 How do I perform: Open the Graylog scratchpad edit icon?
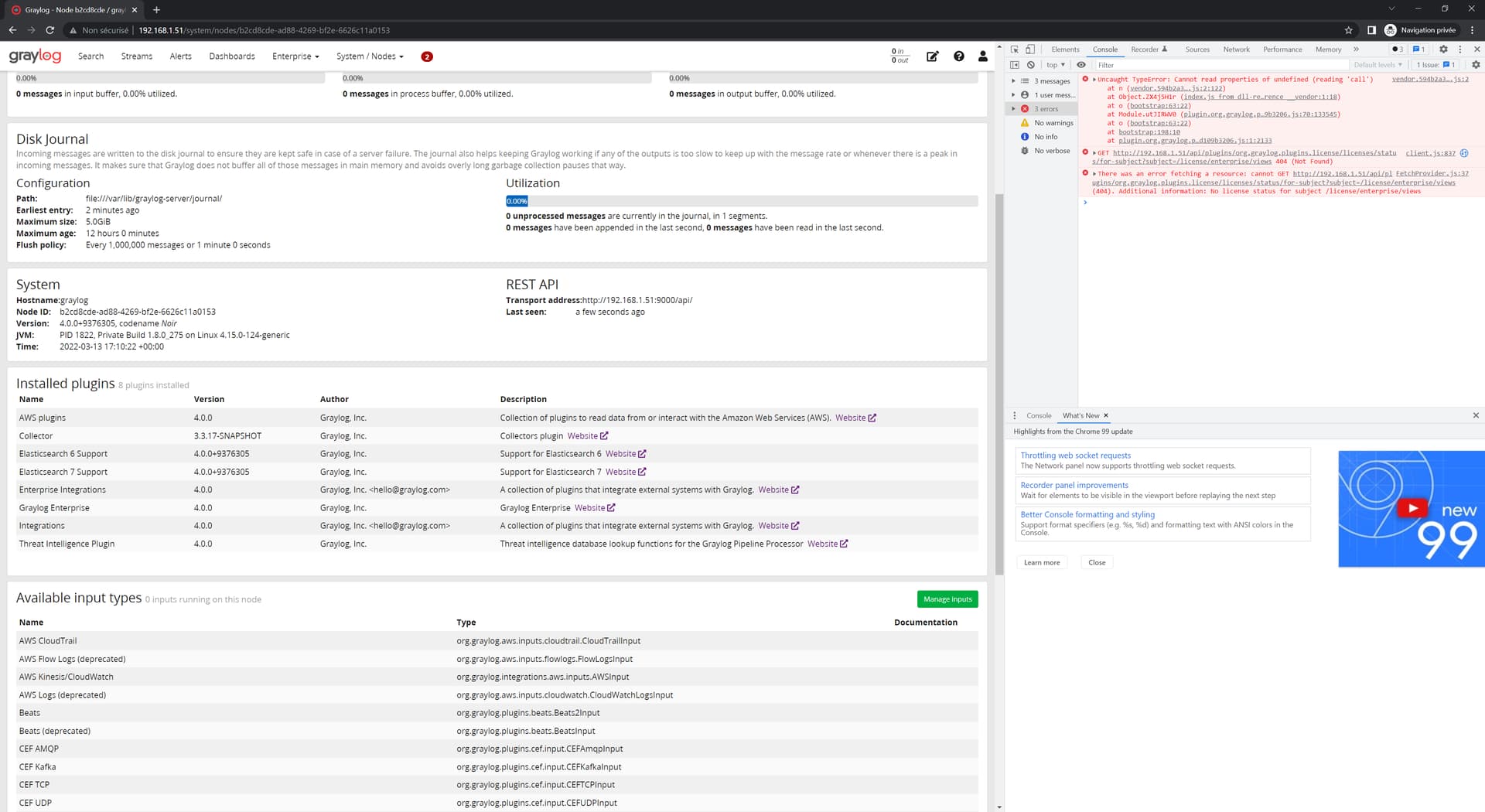pos(932,56)
